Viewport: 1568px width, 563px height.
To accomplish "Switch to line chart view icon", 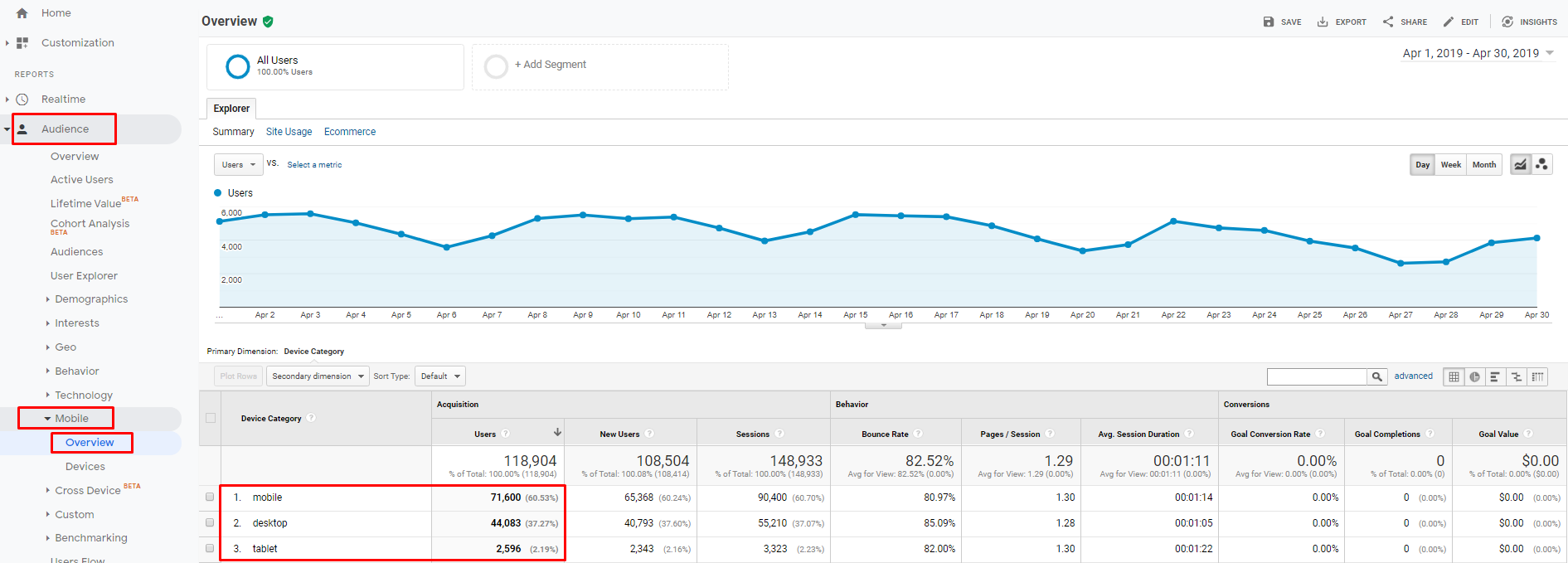I will tap(1520, 164).
